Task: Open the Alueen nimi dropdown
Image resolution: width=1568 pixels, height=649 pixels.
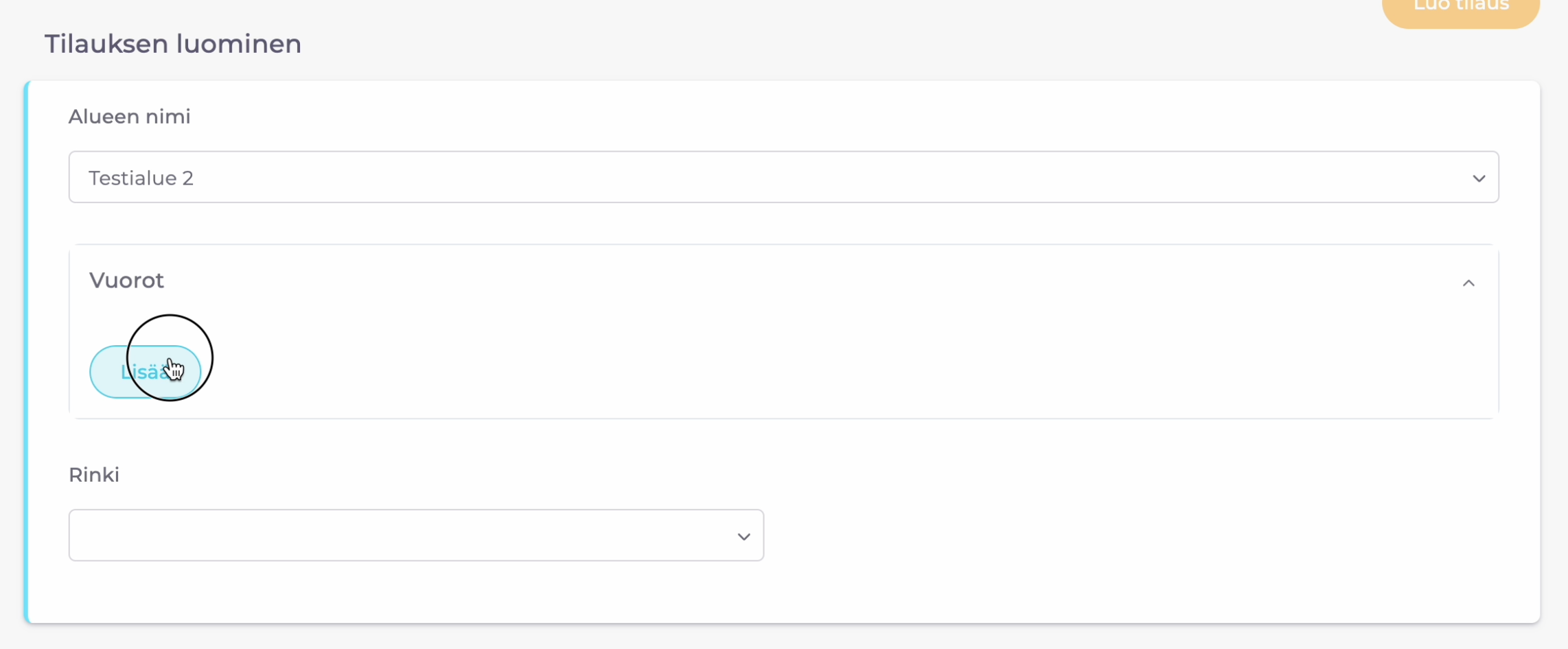Action: coord(783,177)
